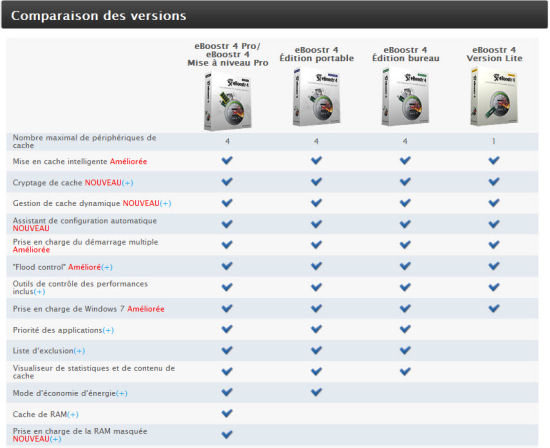Expand (+) next to Mode d'économie d'énergie
The height and width of the screenshot is (448, 550).
[x=122, y=394]
